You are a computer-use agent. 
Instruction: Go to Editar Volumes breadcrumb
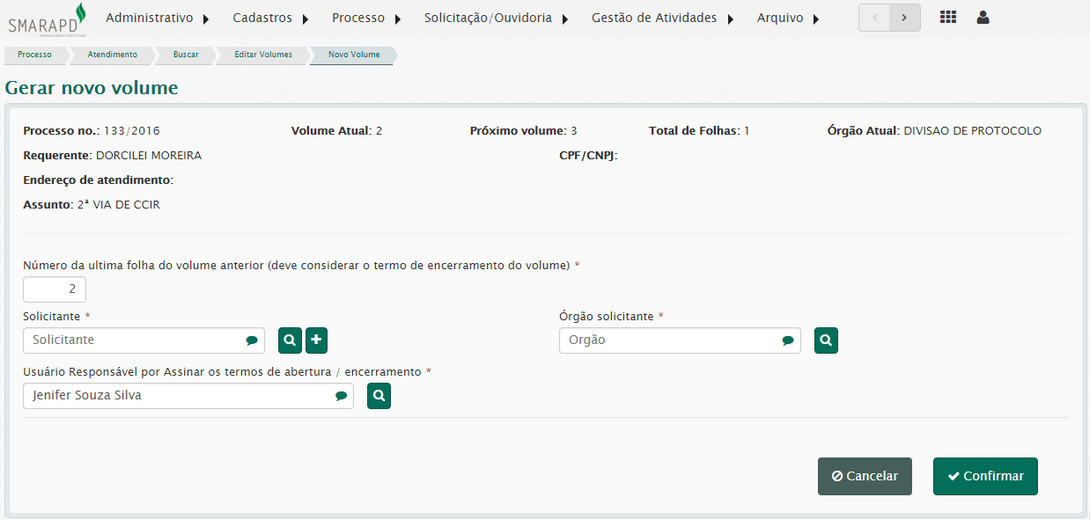click(263, 55)
